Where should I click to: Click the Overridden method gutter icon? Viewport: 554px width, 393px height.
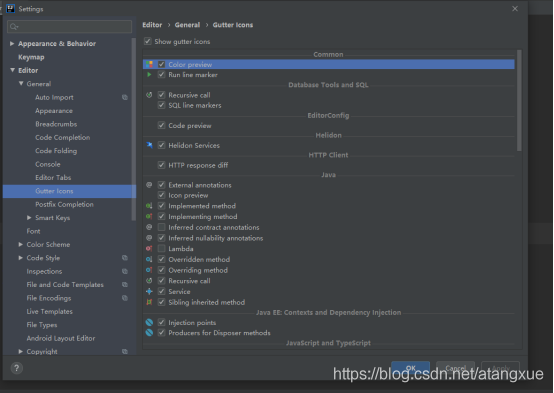(x=149, y=259)
